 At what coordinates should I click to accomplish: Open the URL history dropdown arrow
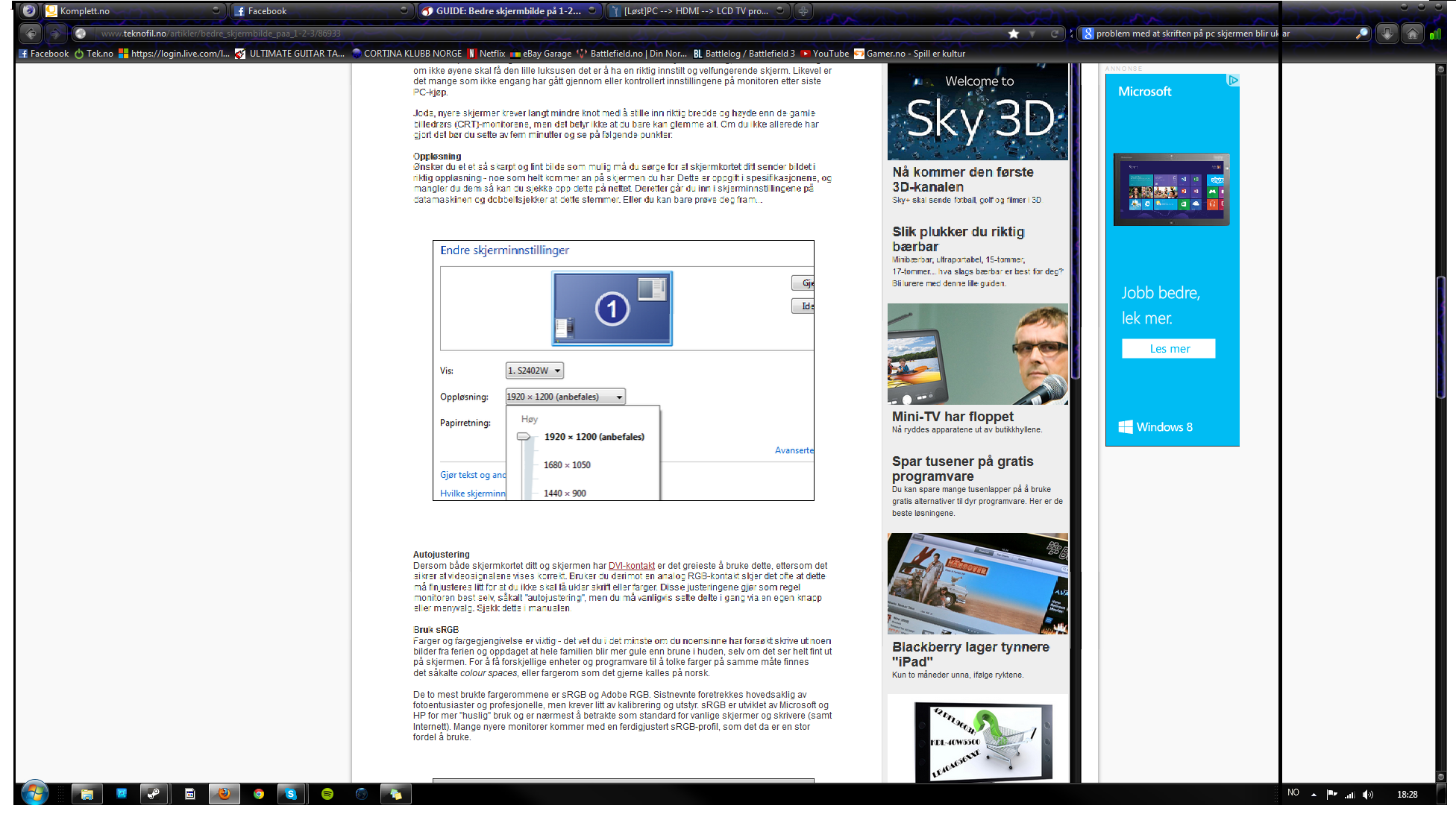(x=1033, y=34)
